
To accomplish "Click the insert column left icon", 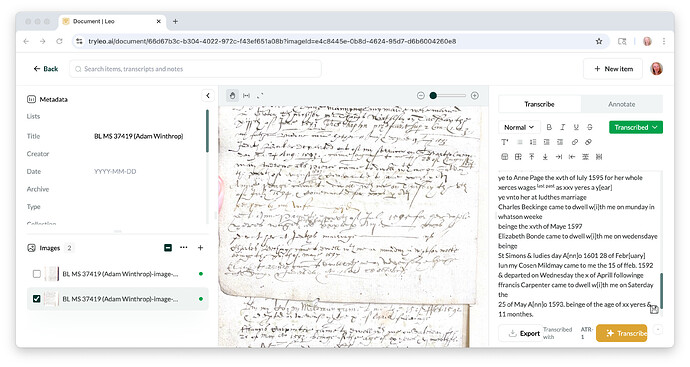I will 572,157.
